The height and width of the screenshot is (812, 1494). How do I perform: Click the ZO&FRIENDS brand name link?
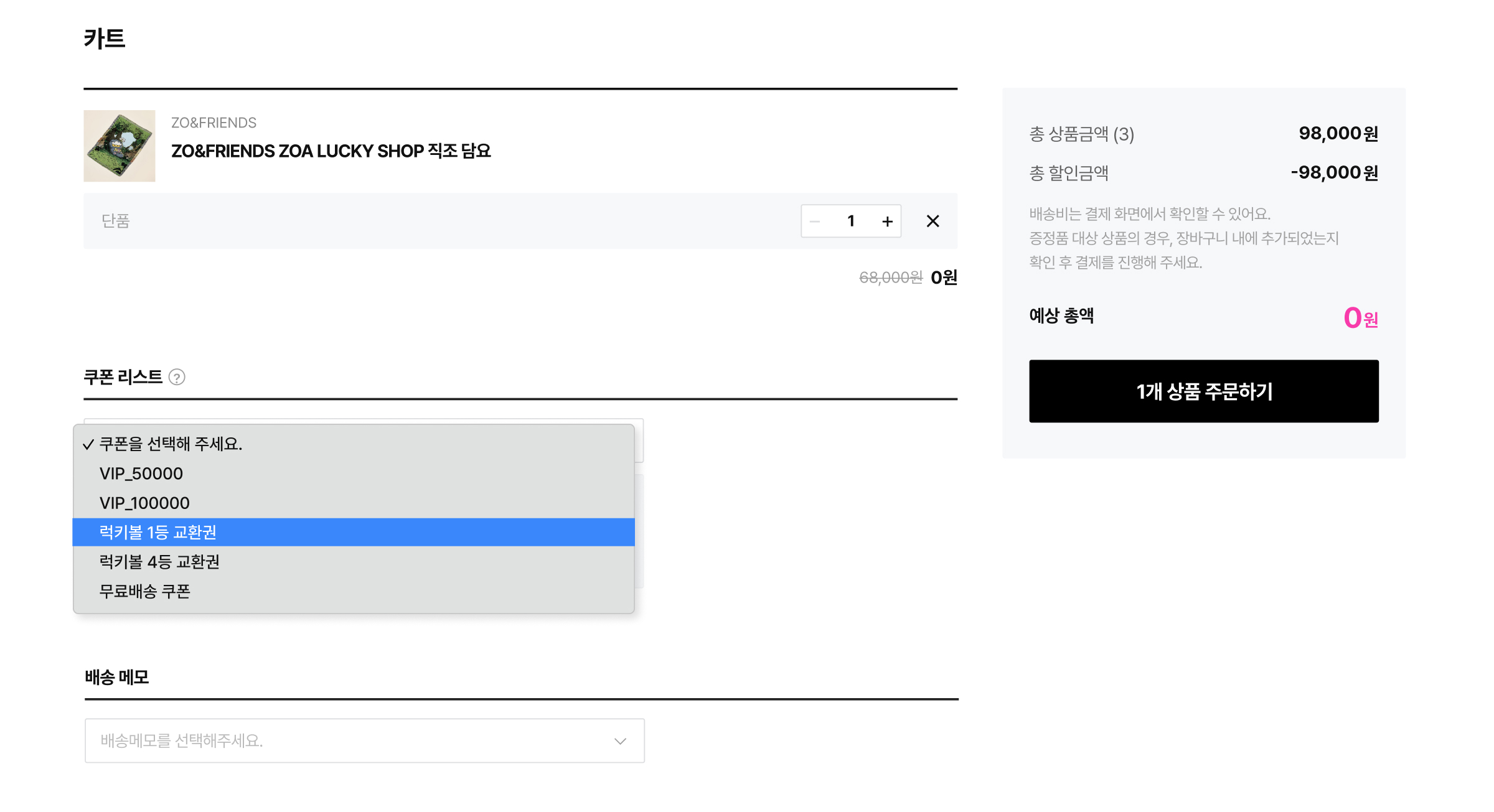[214, 123]
